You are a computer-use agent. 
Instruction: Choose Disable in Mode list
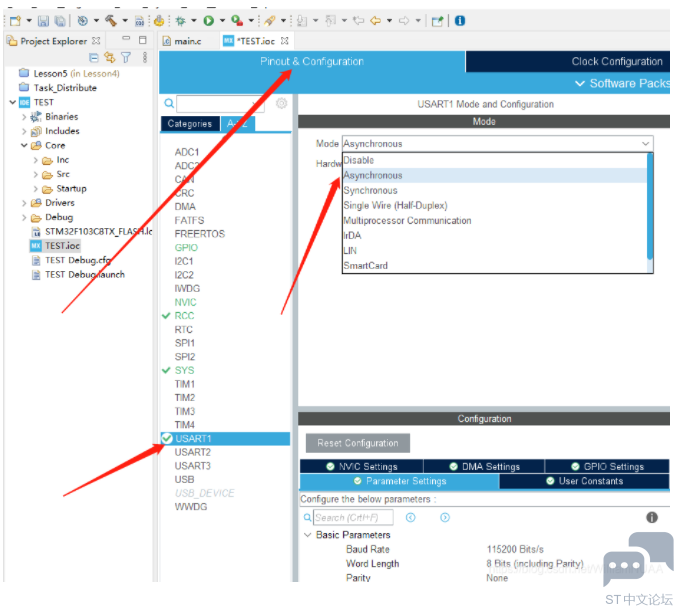[x=495, y=160]
